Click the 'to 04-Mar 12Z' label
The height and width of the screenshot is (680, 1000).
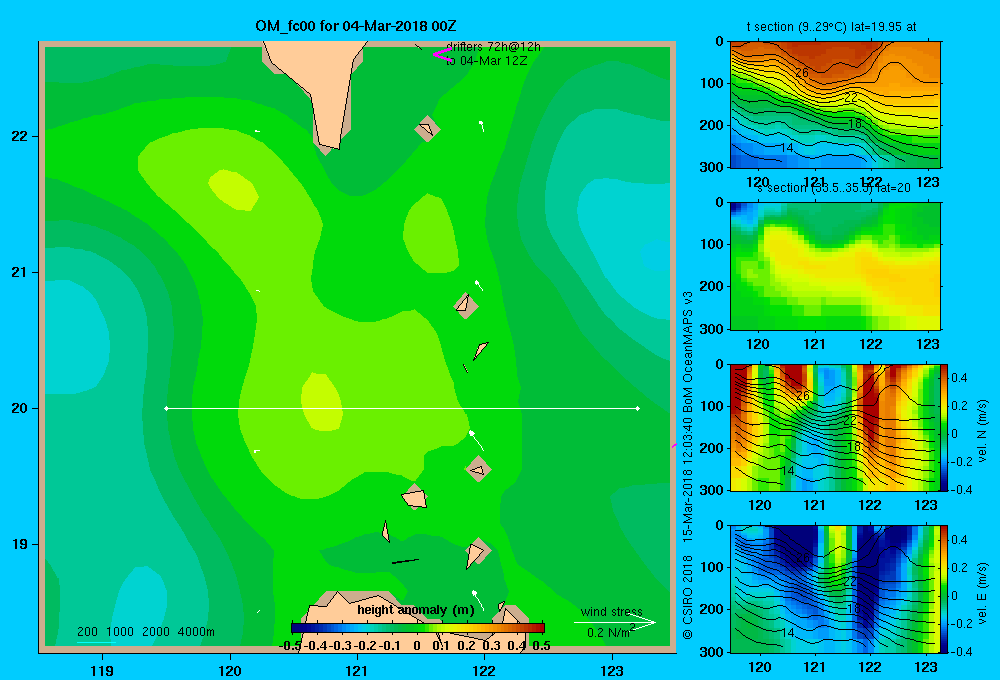point(487,61)
